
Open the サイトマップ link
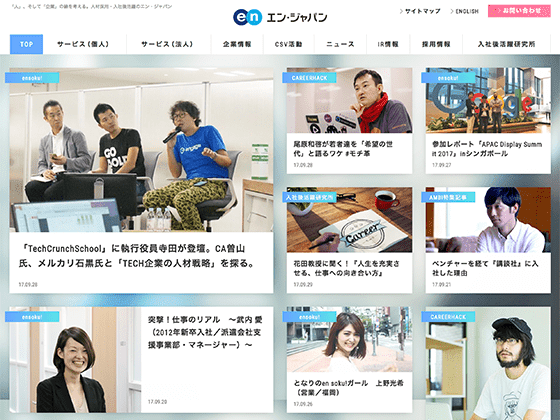(x=420, y=11)
